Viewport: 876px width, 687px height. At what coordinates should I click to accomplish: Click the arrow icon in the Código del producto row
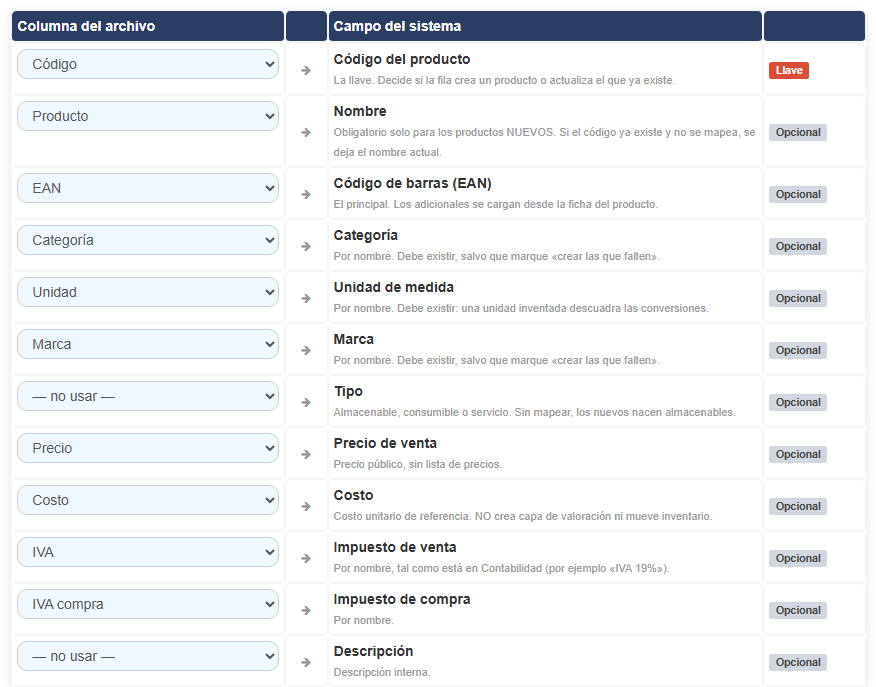306,70
